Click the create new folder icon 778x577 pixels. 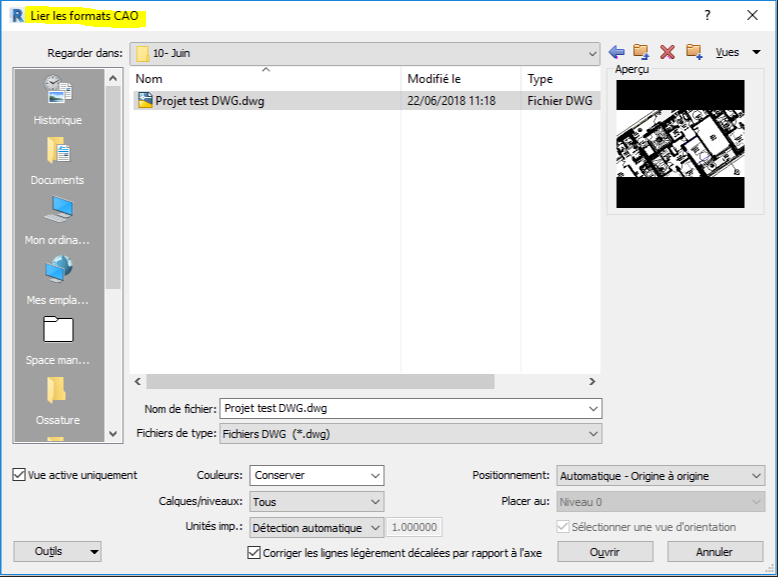point(693,52)
